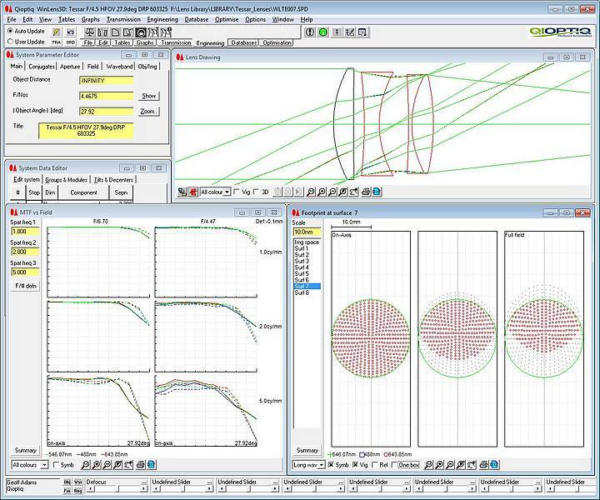The height and width of the screenshot is (500, 600).
Task: Click the page icon in main toolbar
Action: (115, 33)
